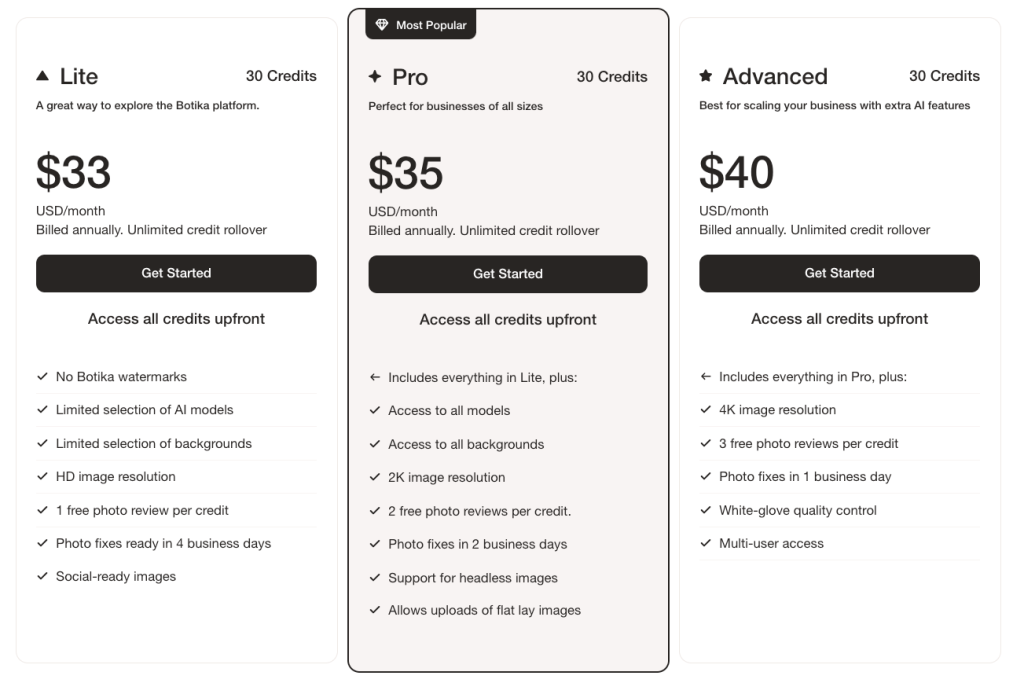The image size is (1024, 683).
Task: Click the checkmark next to 'No Botika watermarks'
Action: 42,376
